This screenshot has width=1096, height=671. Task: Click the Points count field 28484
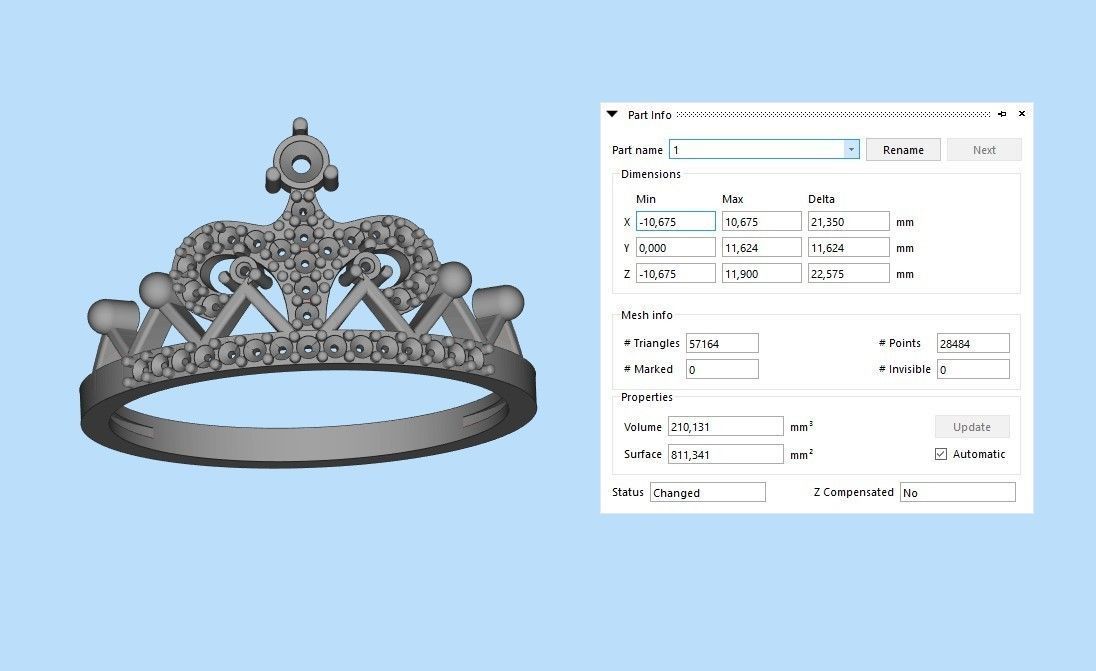(x=973, y=343)
